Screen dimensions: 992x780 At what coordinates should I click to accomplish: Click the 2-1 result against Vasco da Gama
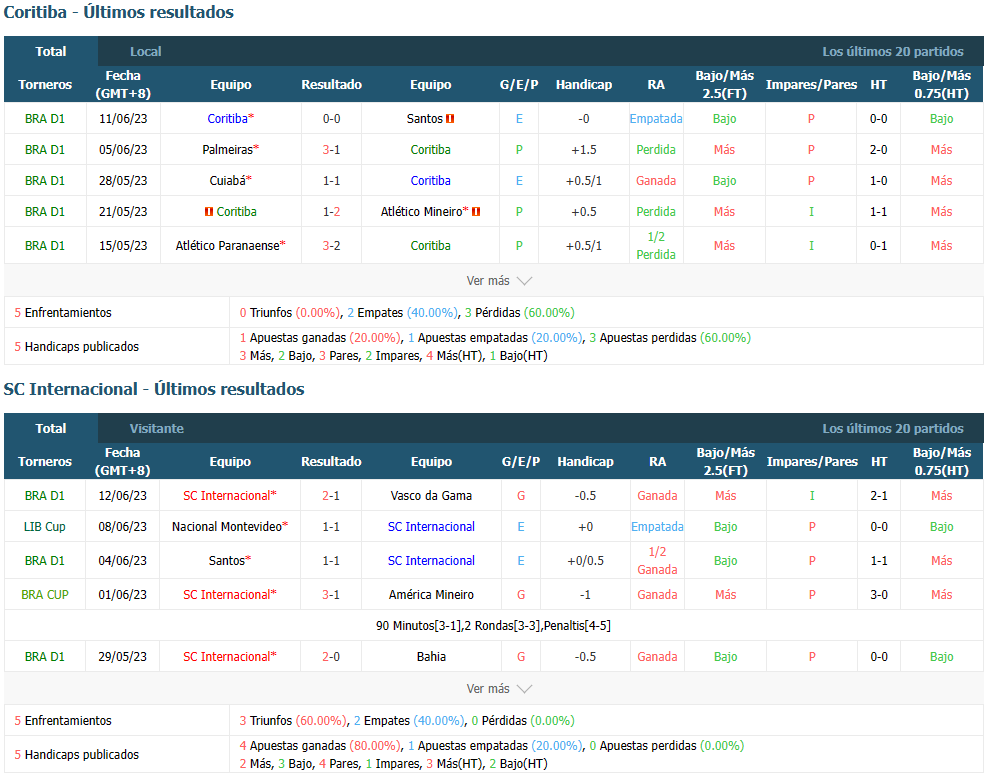click(x=331, y=495)
